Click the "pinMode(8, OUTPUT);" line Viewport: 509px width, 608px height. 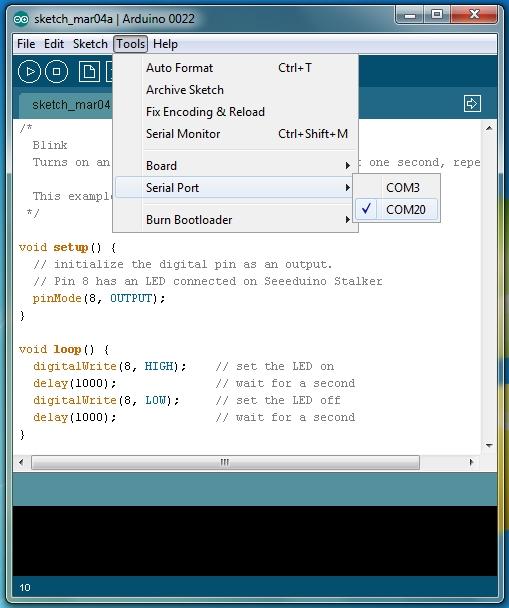pos(99,298)
